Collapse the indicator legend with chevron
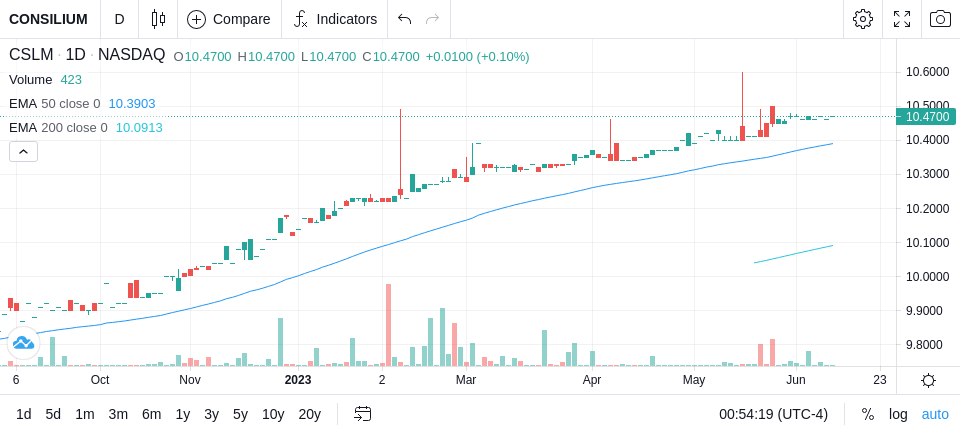The width and height of the screenshot is (960, 433). tap(23, 151)
